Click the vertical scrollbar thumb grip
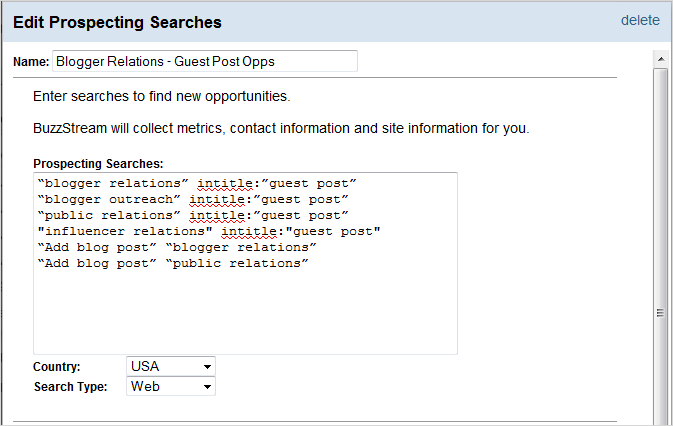Viewport: 673px width, 426px height. 661,313
